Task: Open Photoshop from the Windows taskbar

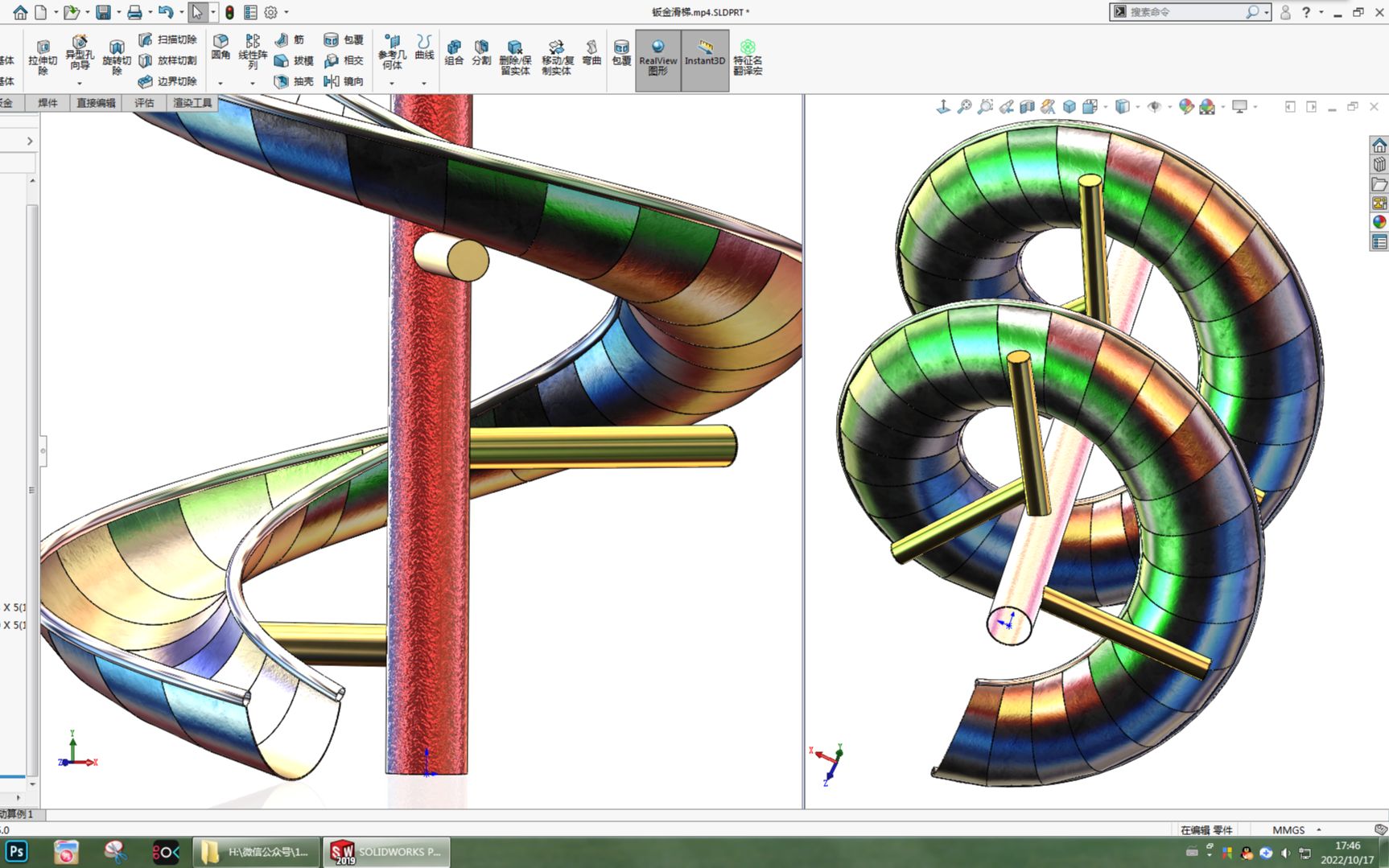Action: coord(17,852)
